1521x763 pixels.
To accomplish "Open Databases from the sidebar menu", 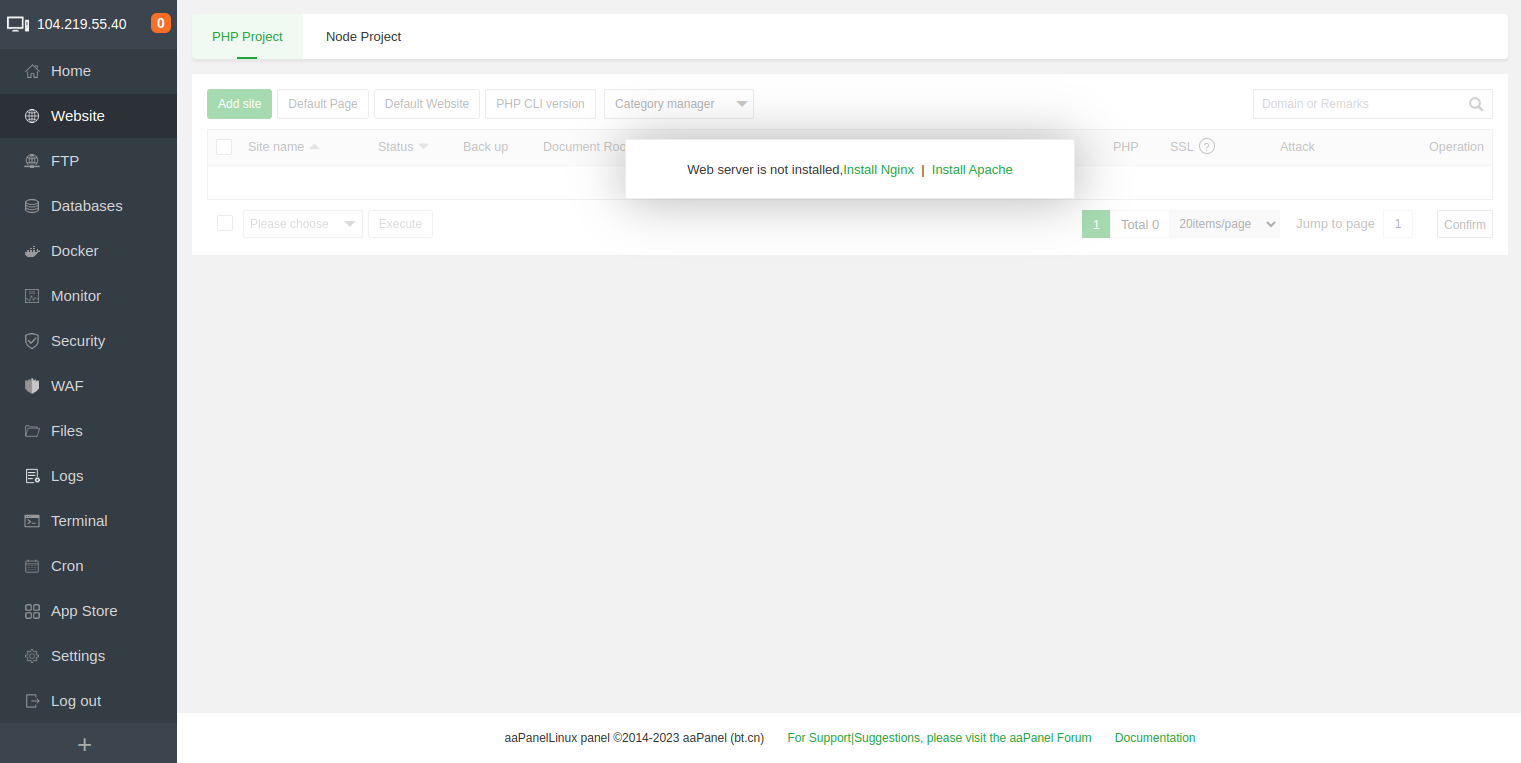I will tap(86, 206).
